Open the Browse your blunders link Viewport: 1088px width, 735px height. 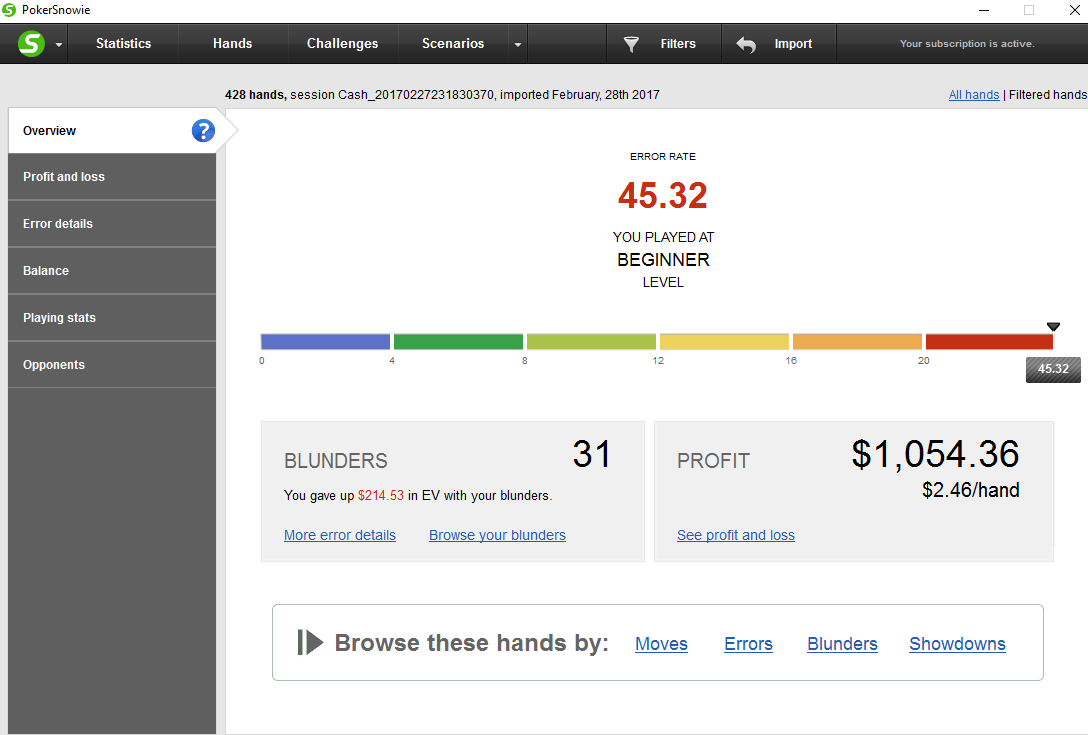pos(498,535)
